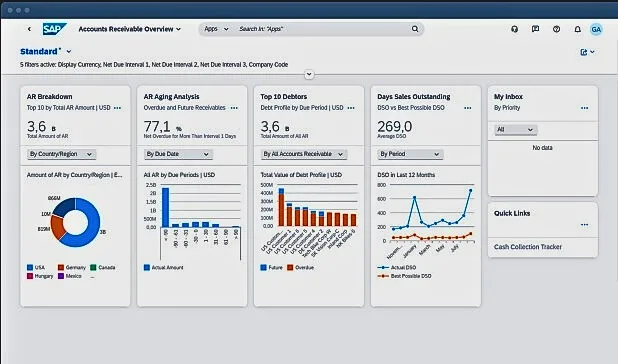Open the By All Accounts Receivable dropdown

(x=303, y=154)
